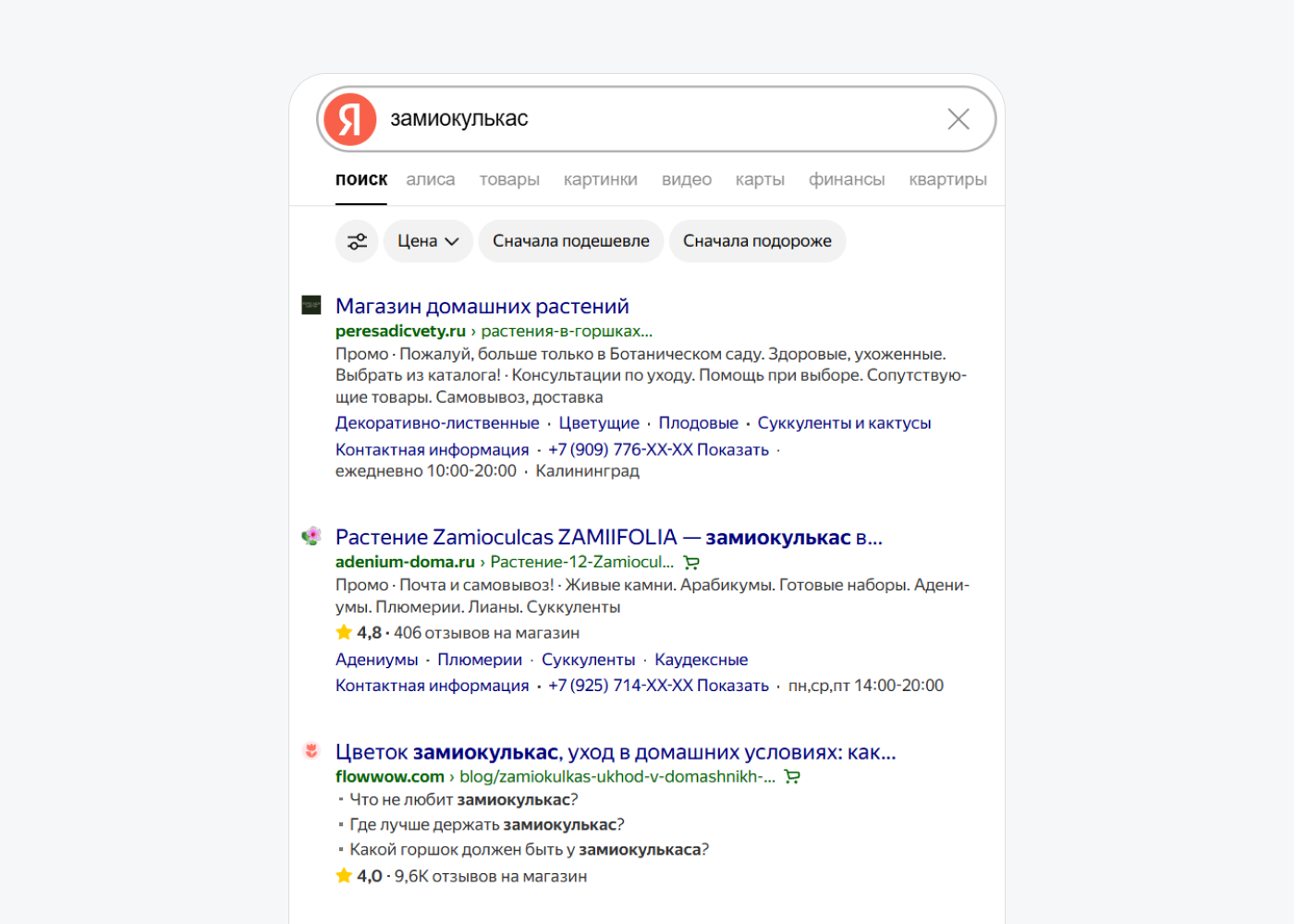Open the Растение-12-Zamiocul... breadcrumb link
The height and width of the screenshot is (924, 1294).
582,562
